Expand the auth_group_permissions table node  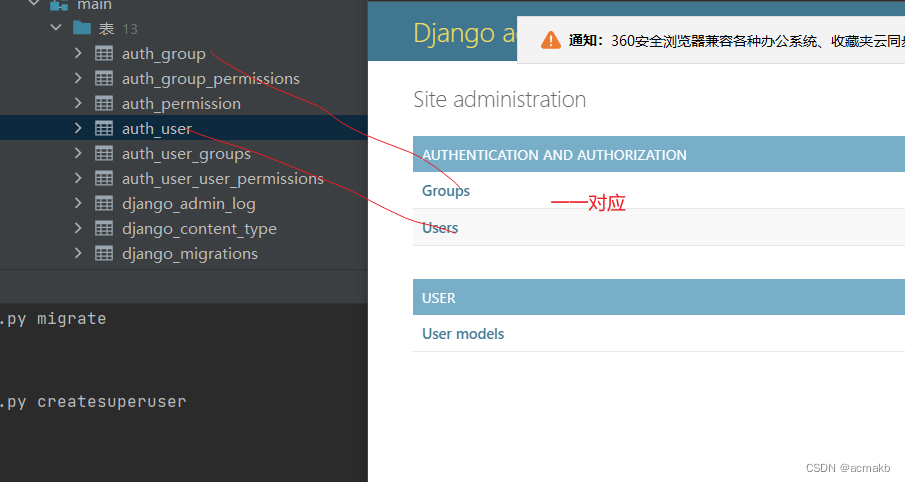[78, 78]
